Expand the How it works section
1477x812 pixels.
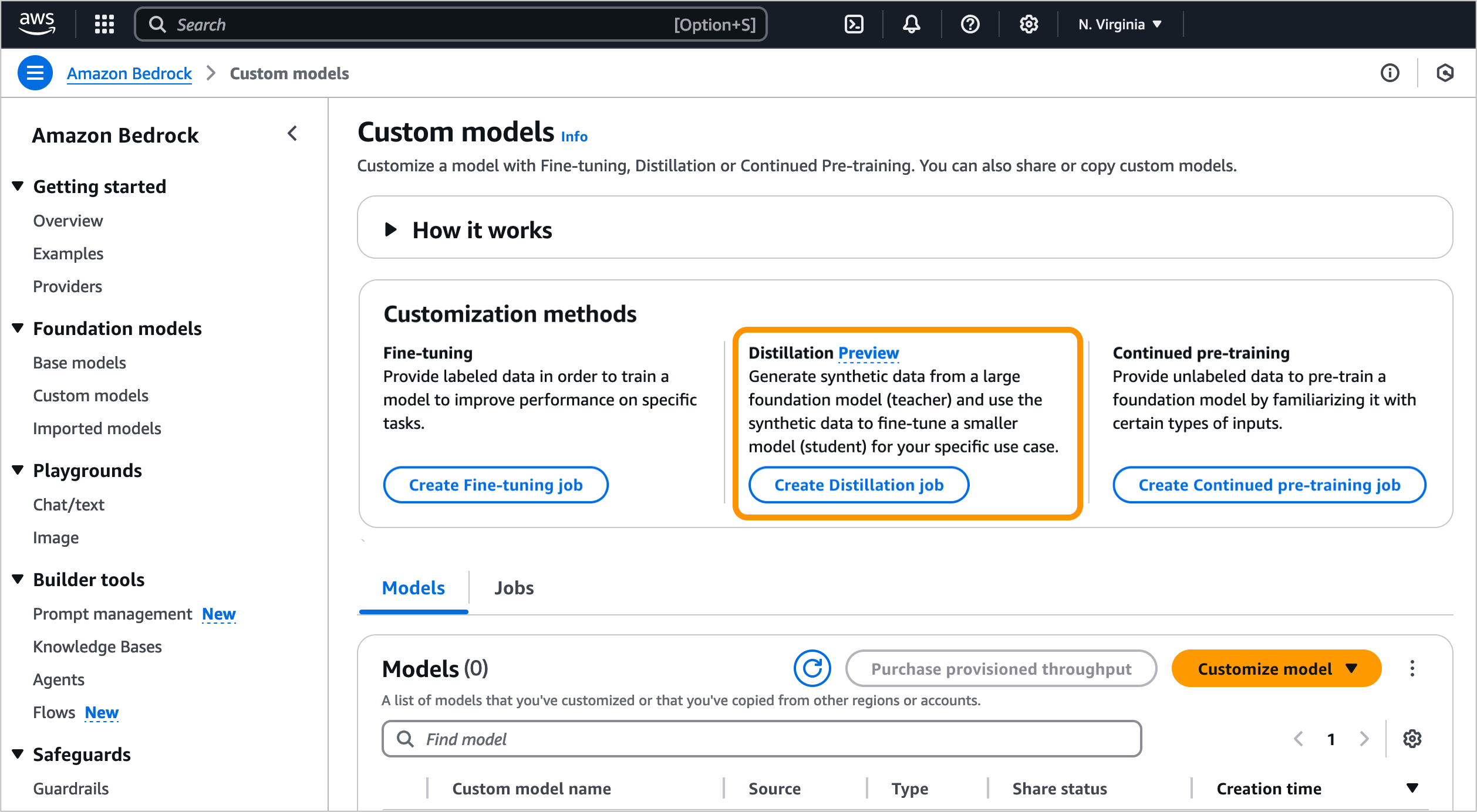(391, 229)
